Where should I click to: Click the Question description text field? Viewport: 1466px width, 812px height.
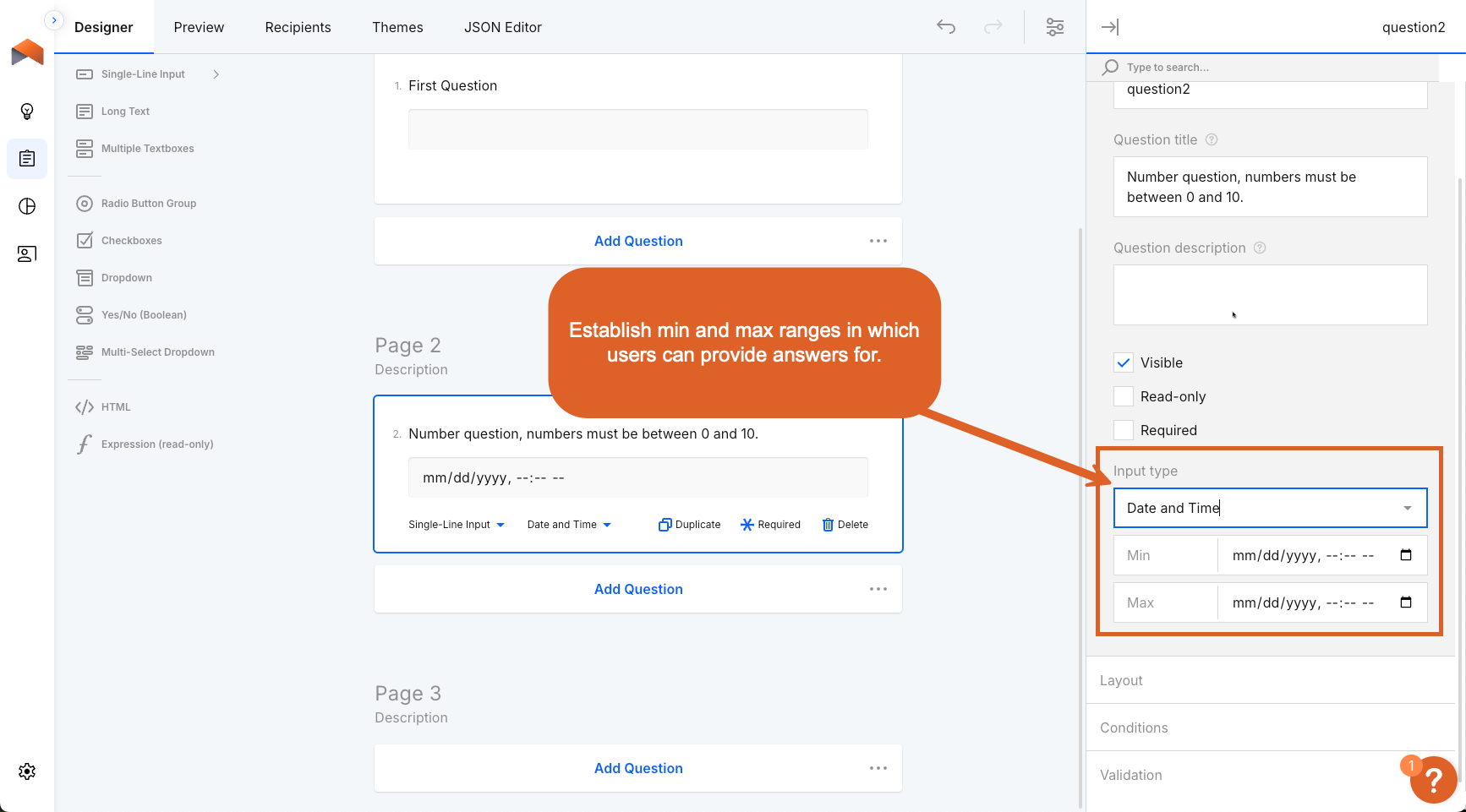tap(1270, 295)
